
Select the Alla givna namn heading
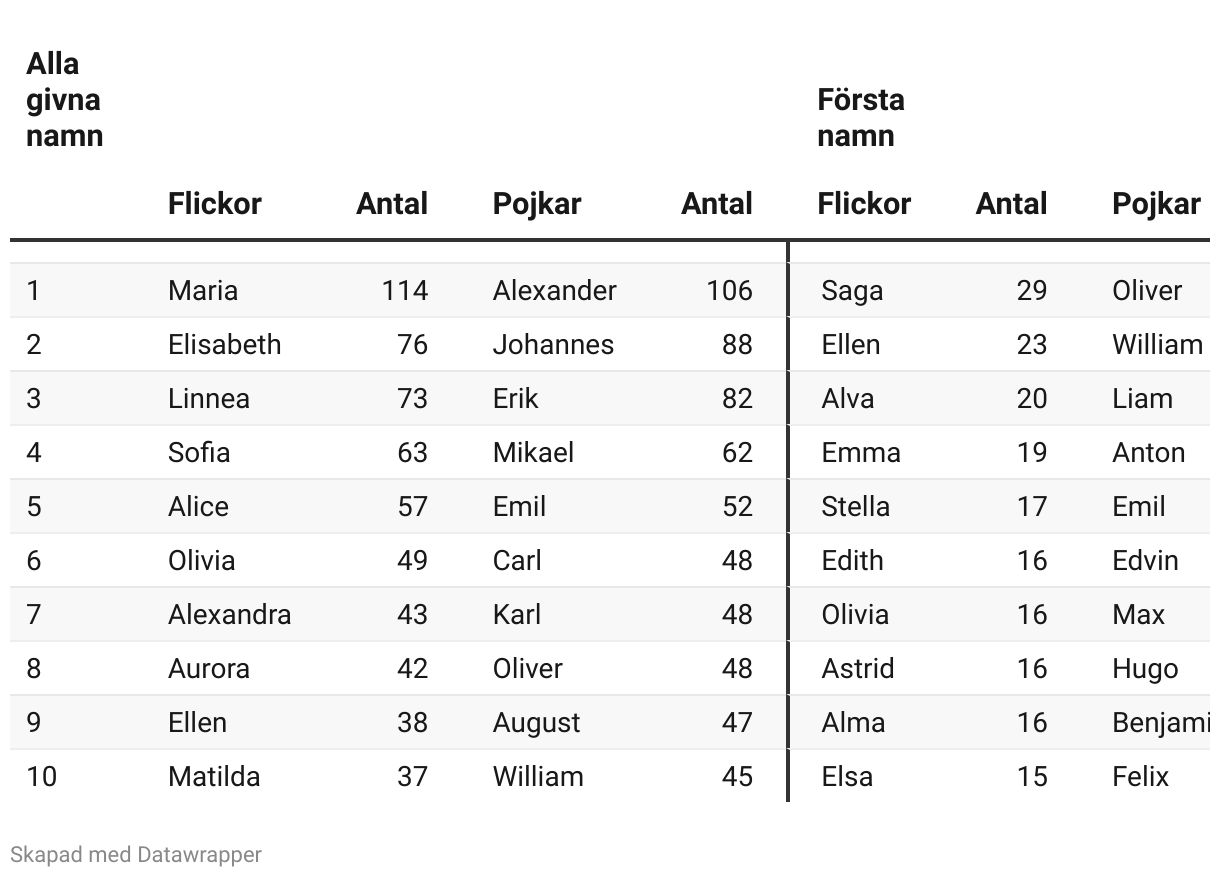tap(64, 100)
